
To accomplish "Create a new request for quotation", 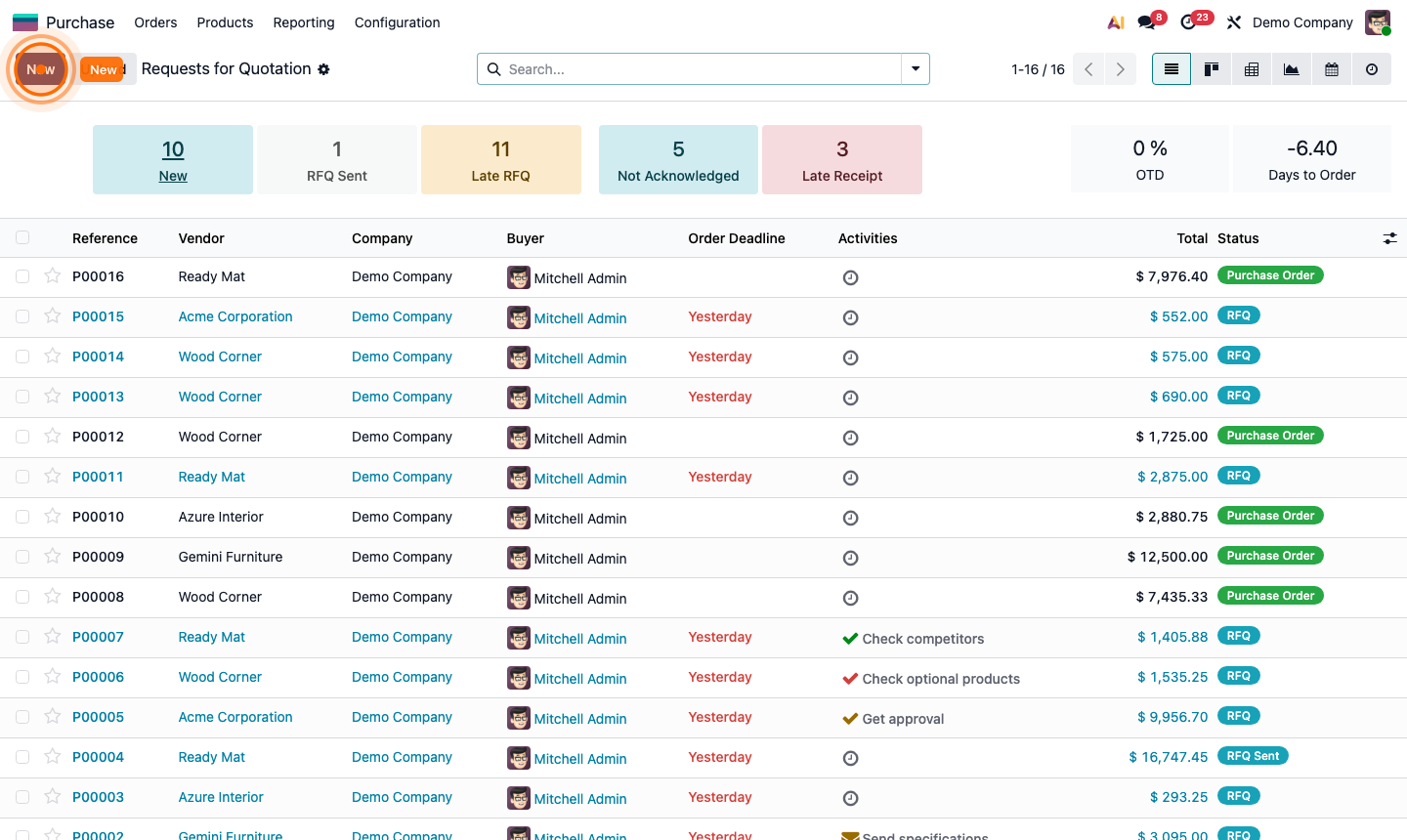I will pos(103,69).
